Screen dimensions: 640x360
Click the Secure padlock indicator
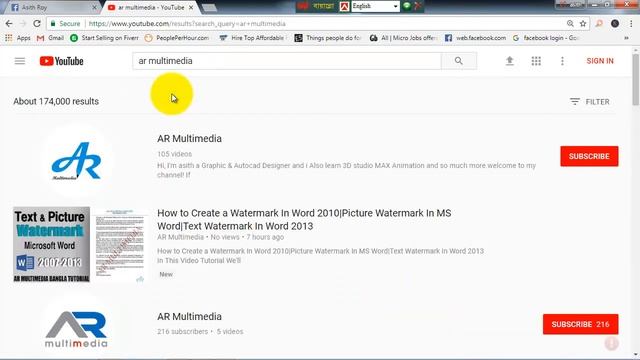(65, 24)
